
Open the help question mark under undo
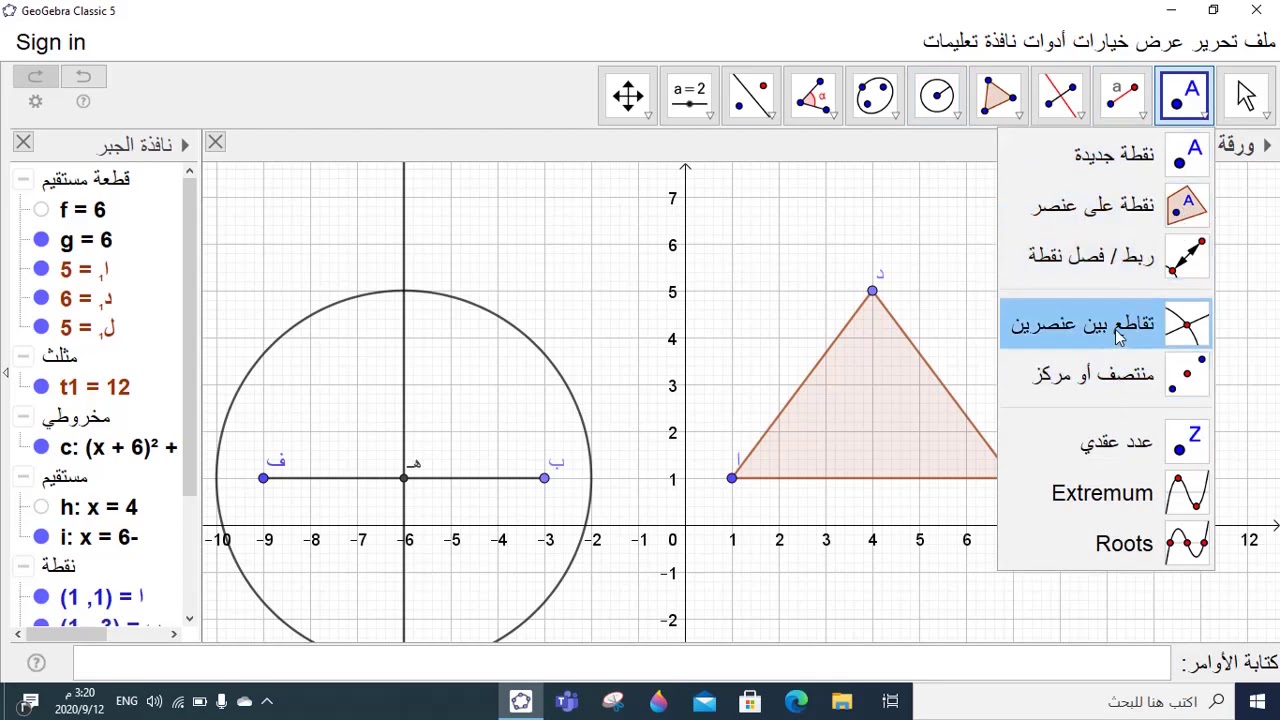(x=83, y=101)
